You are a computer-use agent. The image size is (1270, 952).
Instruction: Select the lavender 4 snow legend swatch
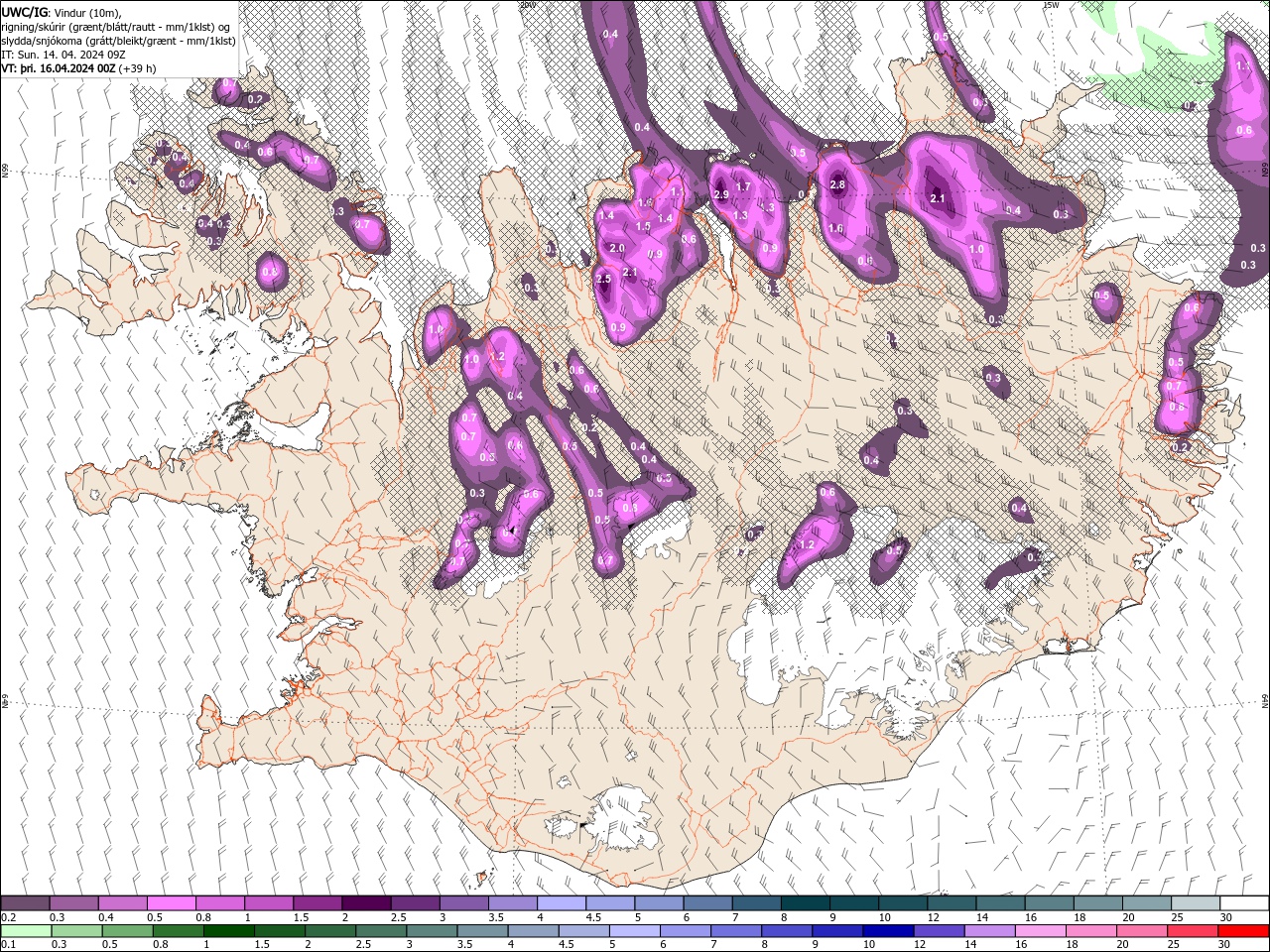tap(561, 903)
